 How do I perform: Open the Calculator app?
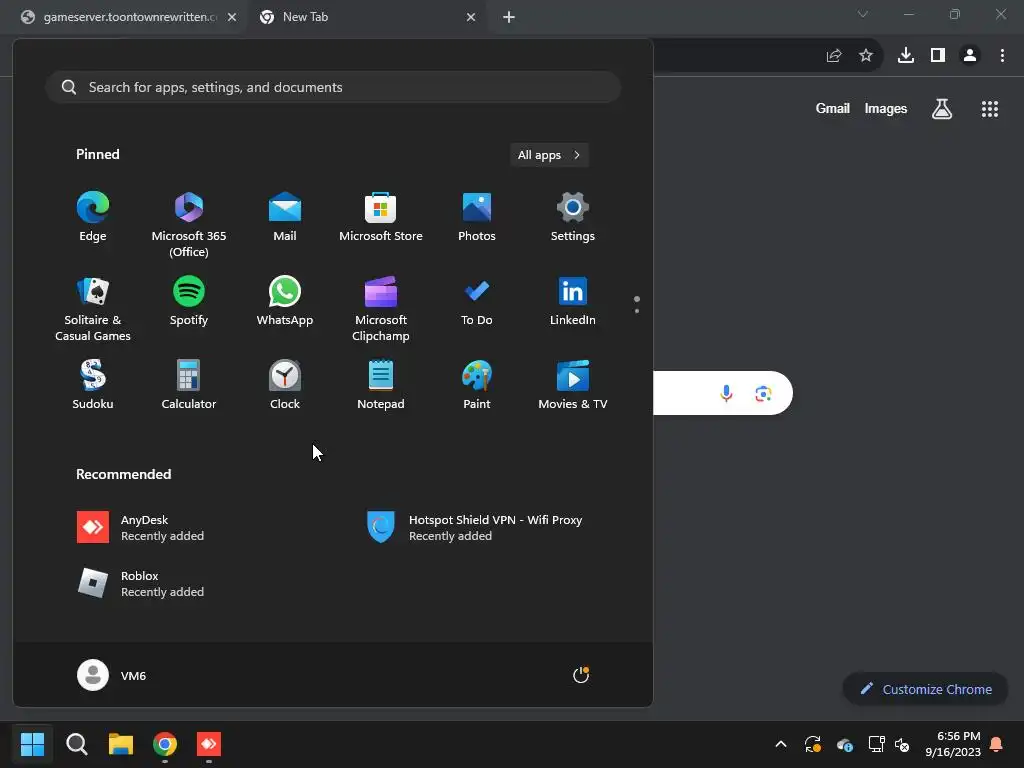pos(189,385)
